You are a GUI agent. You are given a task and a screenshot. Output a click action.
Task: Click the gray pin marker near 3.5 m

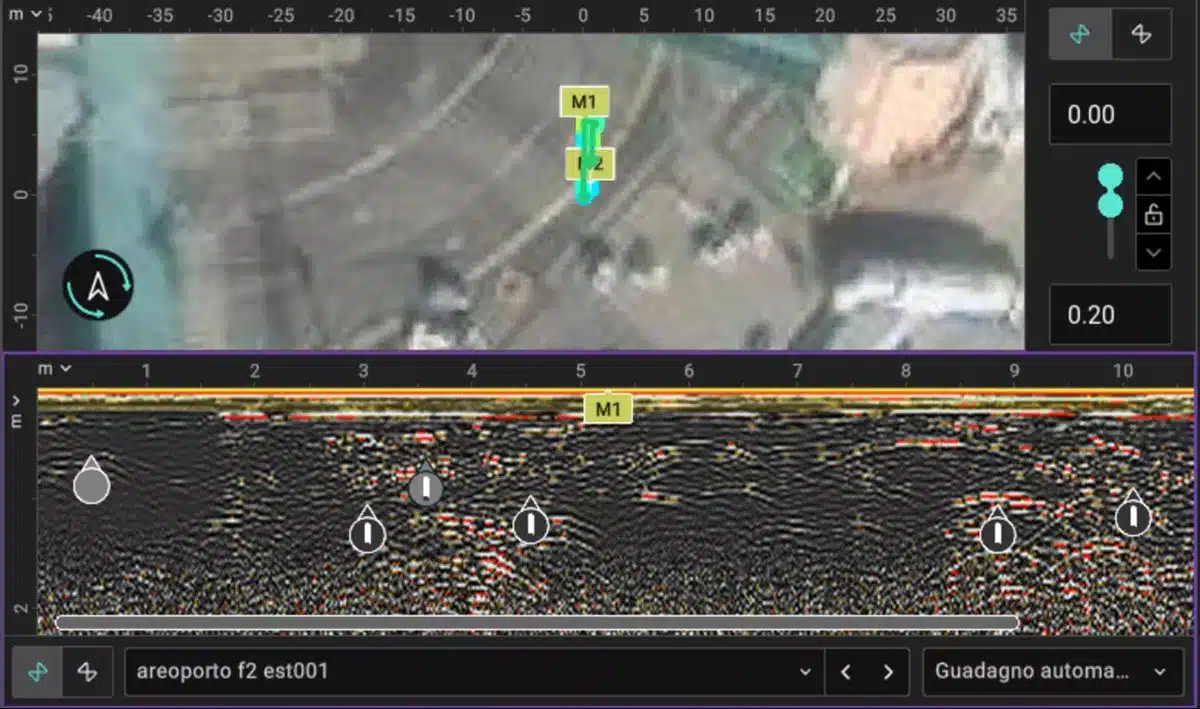point(426,488)
